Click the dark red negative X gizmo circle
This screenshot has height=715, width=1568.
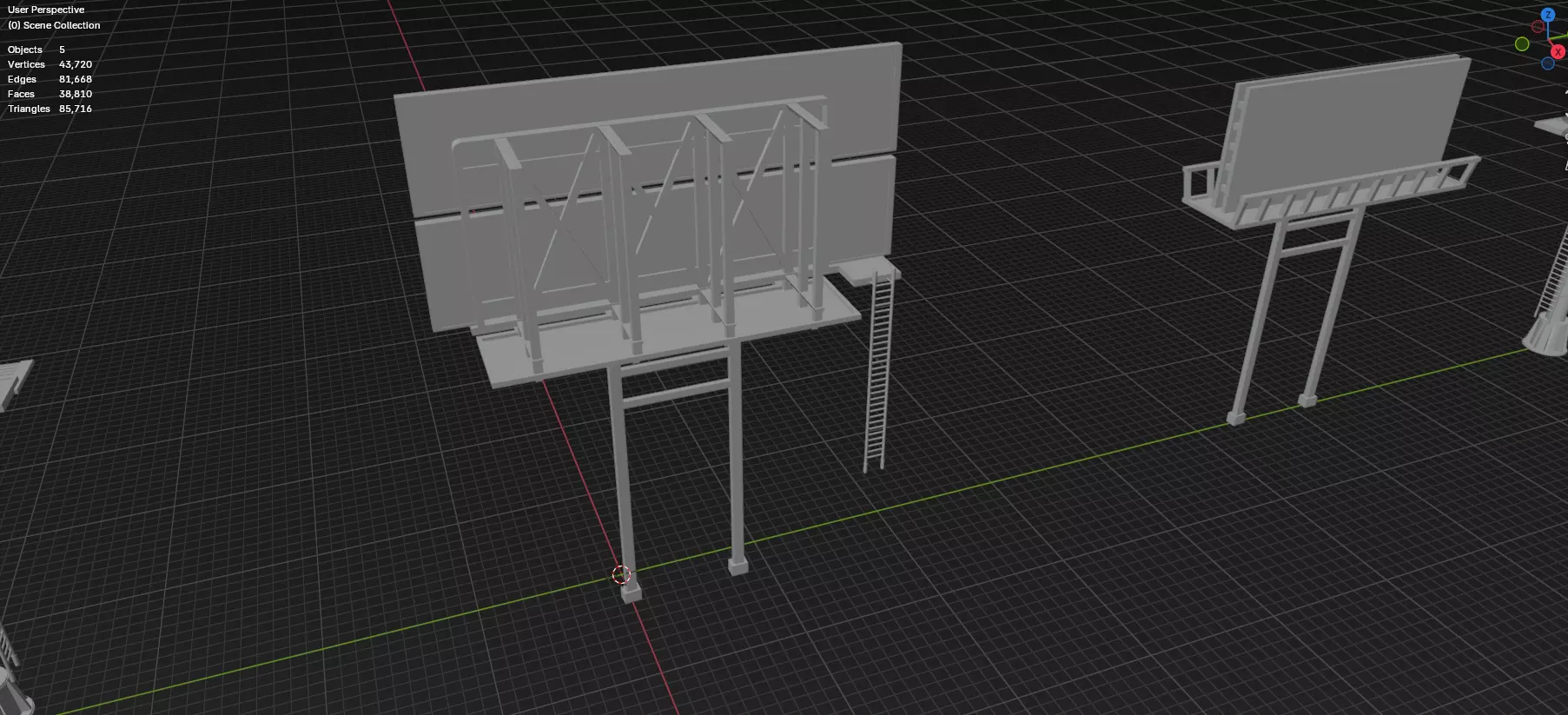(1538, 27)
